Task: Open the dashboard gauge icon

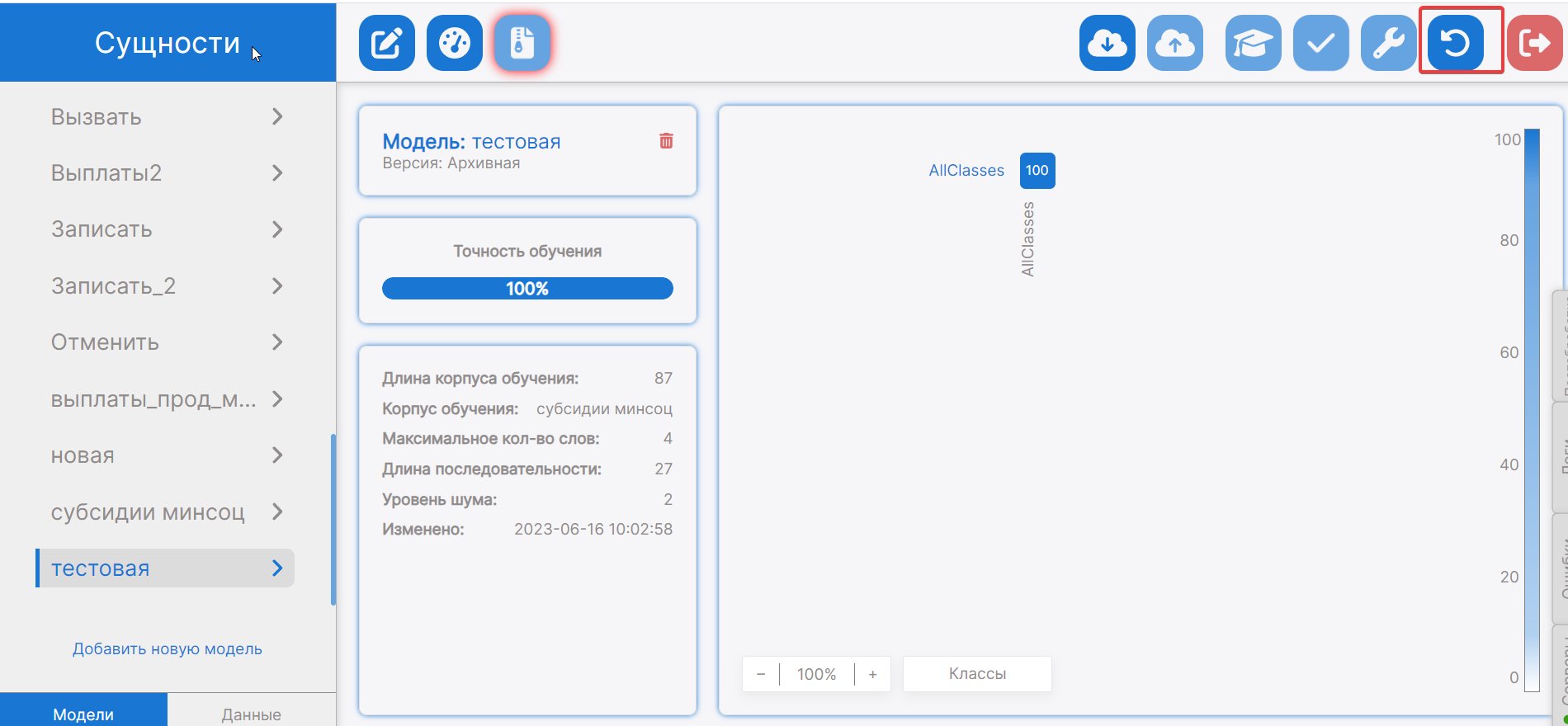Action: click(x=455, y=43)
